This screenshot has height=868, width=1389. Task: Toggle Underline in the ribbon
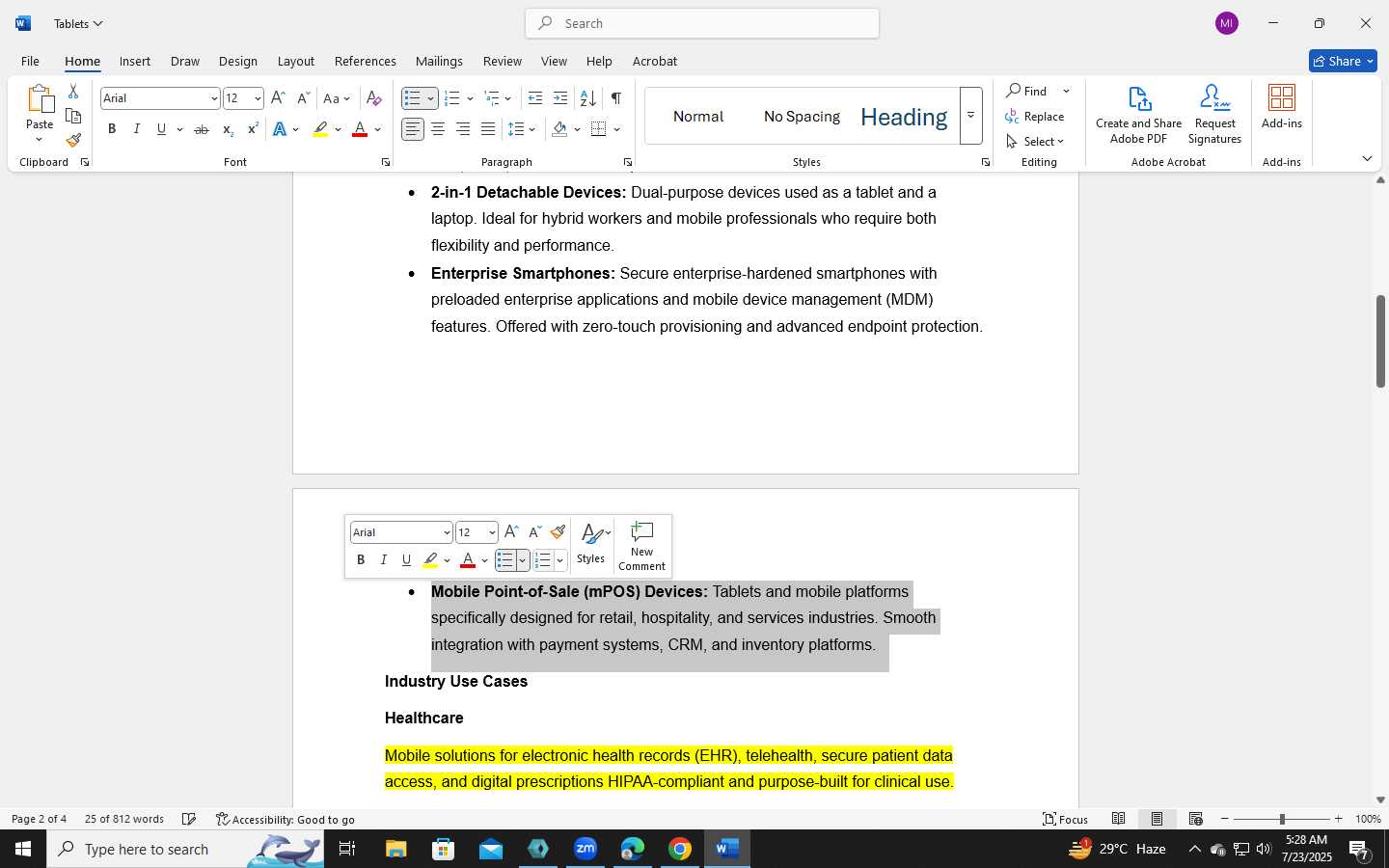tap(161, 129)
